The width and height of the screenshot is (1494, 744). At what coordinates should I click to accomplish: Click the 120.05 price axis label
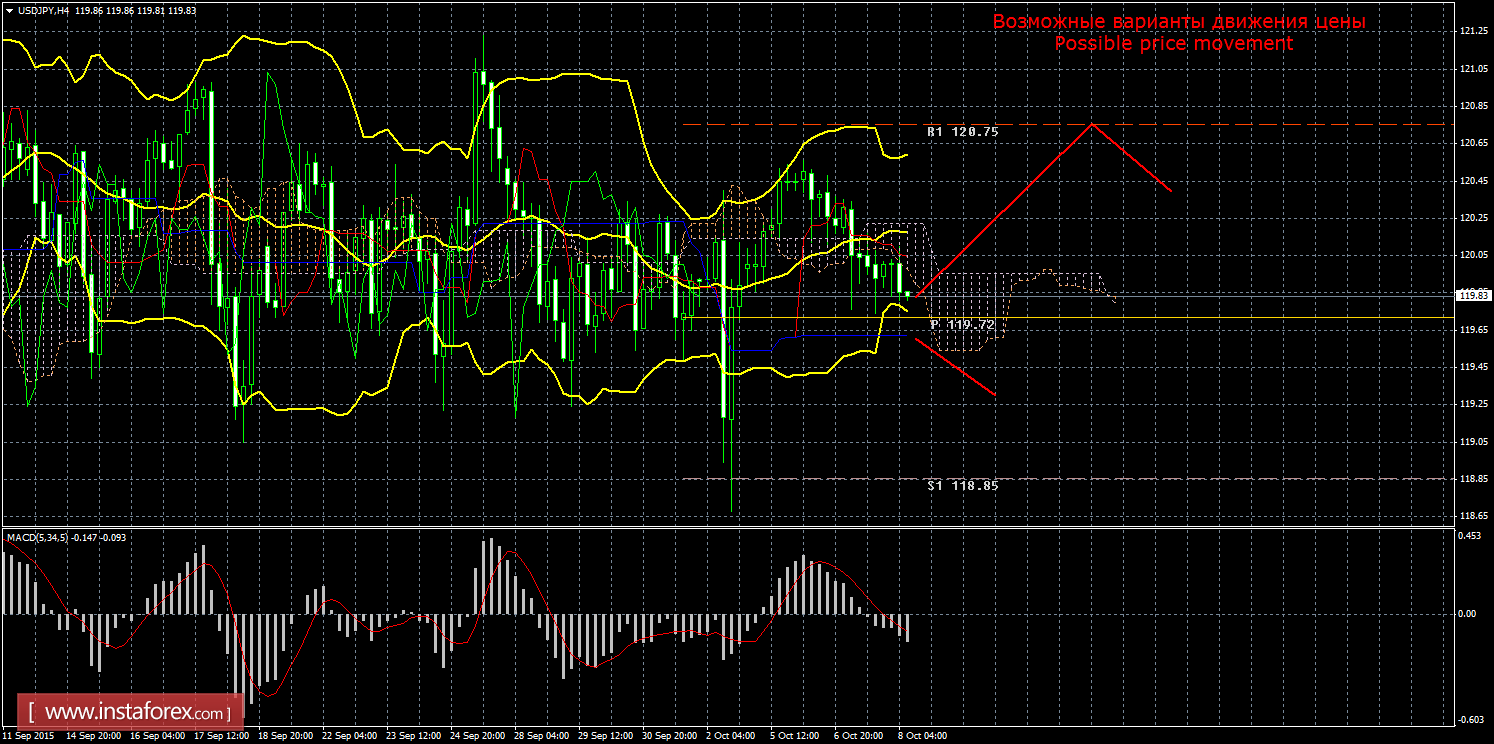tap(1472, 256)
